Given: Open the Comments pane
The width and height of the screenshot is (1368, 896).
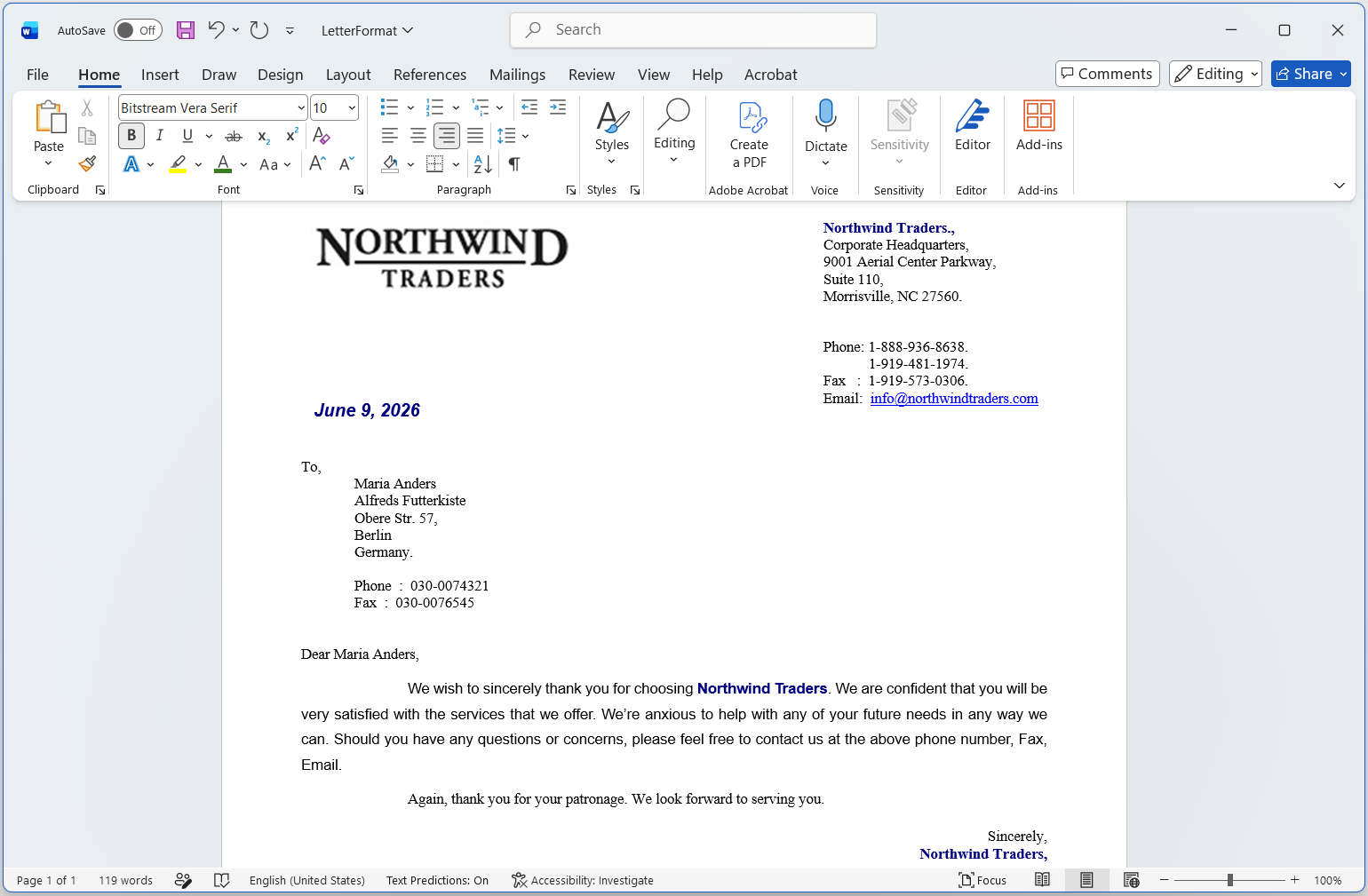Looking at the screenshot, I should click(1107, 74).
